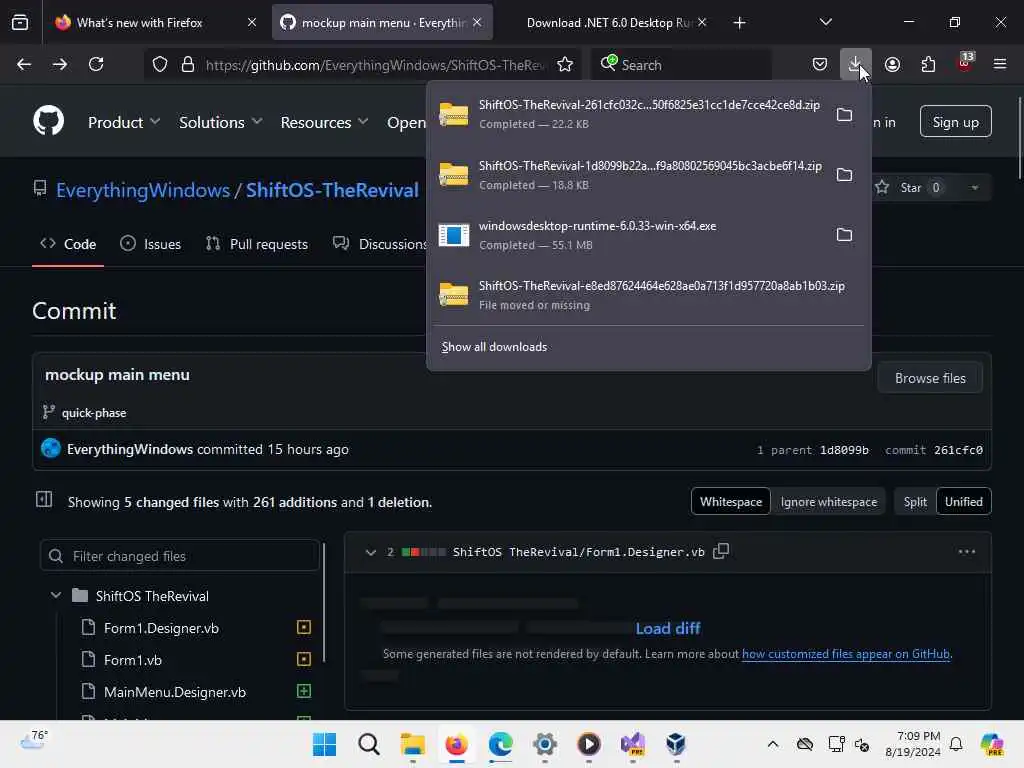
Task: Open the Pull requests tab
Action: point(257,244)
